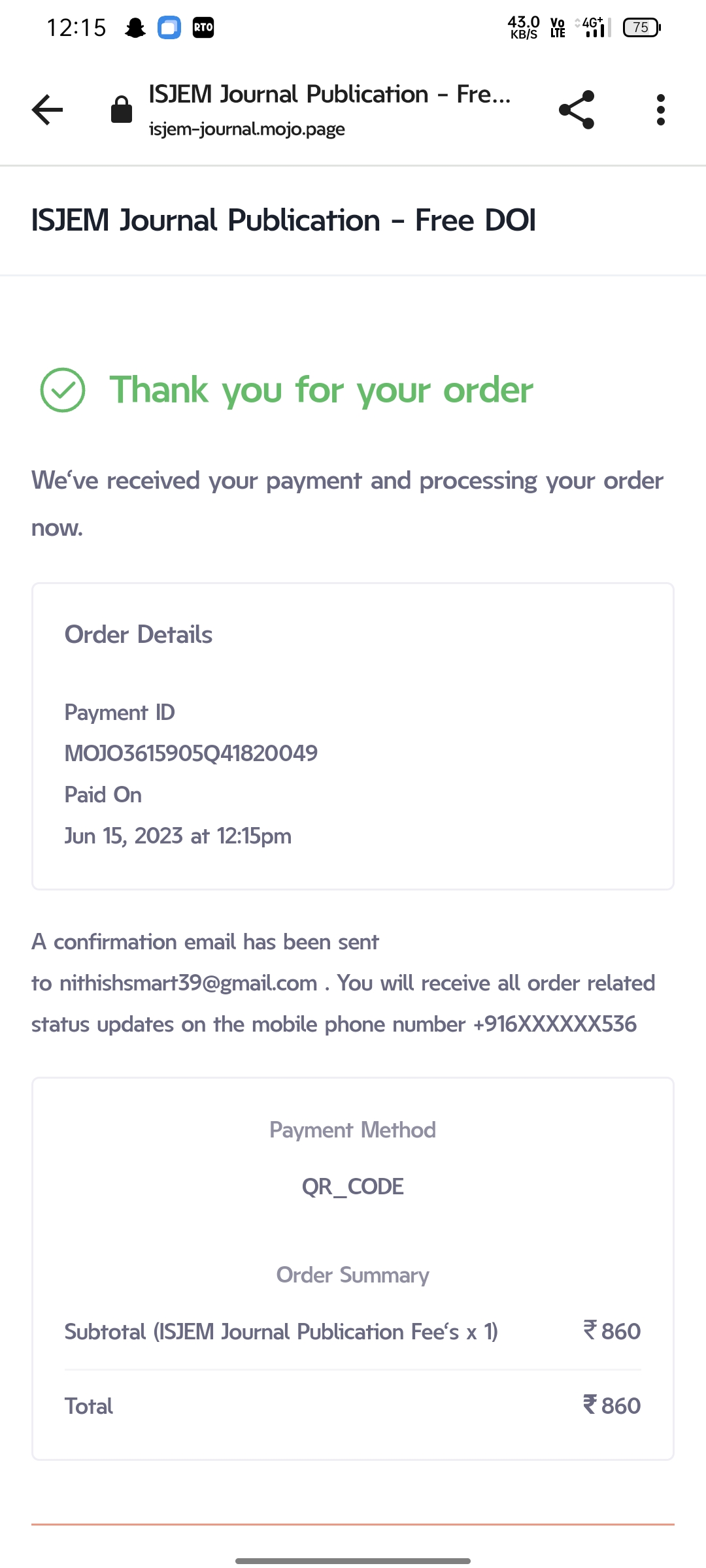Tap the RTO notification icon

click(203, 27)
